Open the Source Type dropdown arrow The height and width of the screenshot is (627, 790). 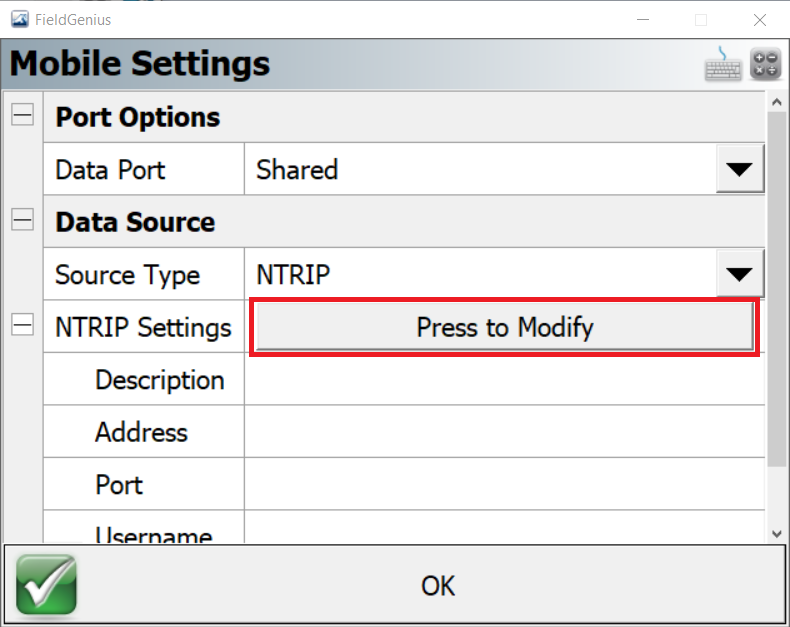point(740,274)
